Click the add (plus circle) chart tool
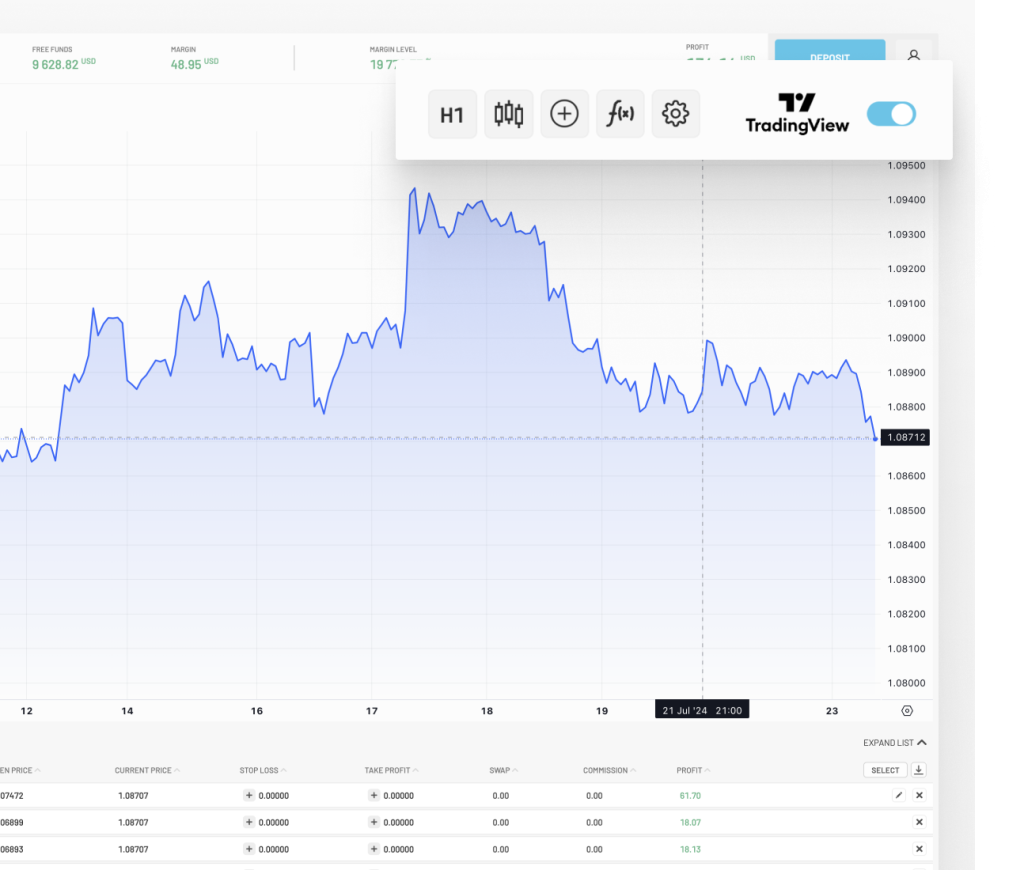The height and width of the screenshot is (870, 1024). (x=564, y=114)
